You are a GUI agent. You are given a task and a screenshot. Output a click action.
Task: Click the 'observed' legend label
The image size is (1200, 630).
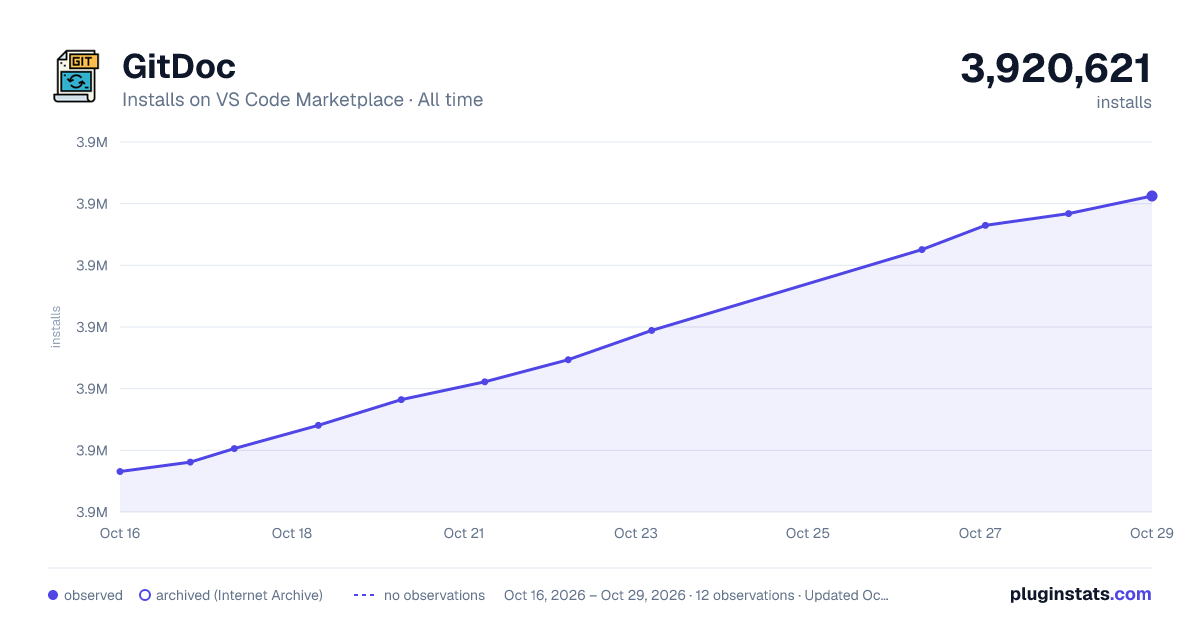pos(93,595)
